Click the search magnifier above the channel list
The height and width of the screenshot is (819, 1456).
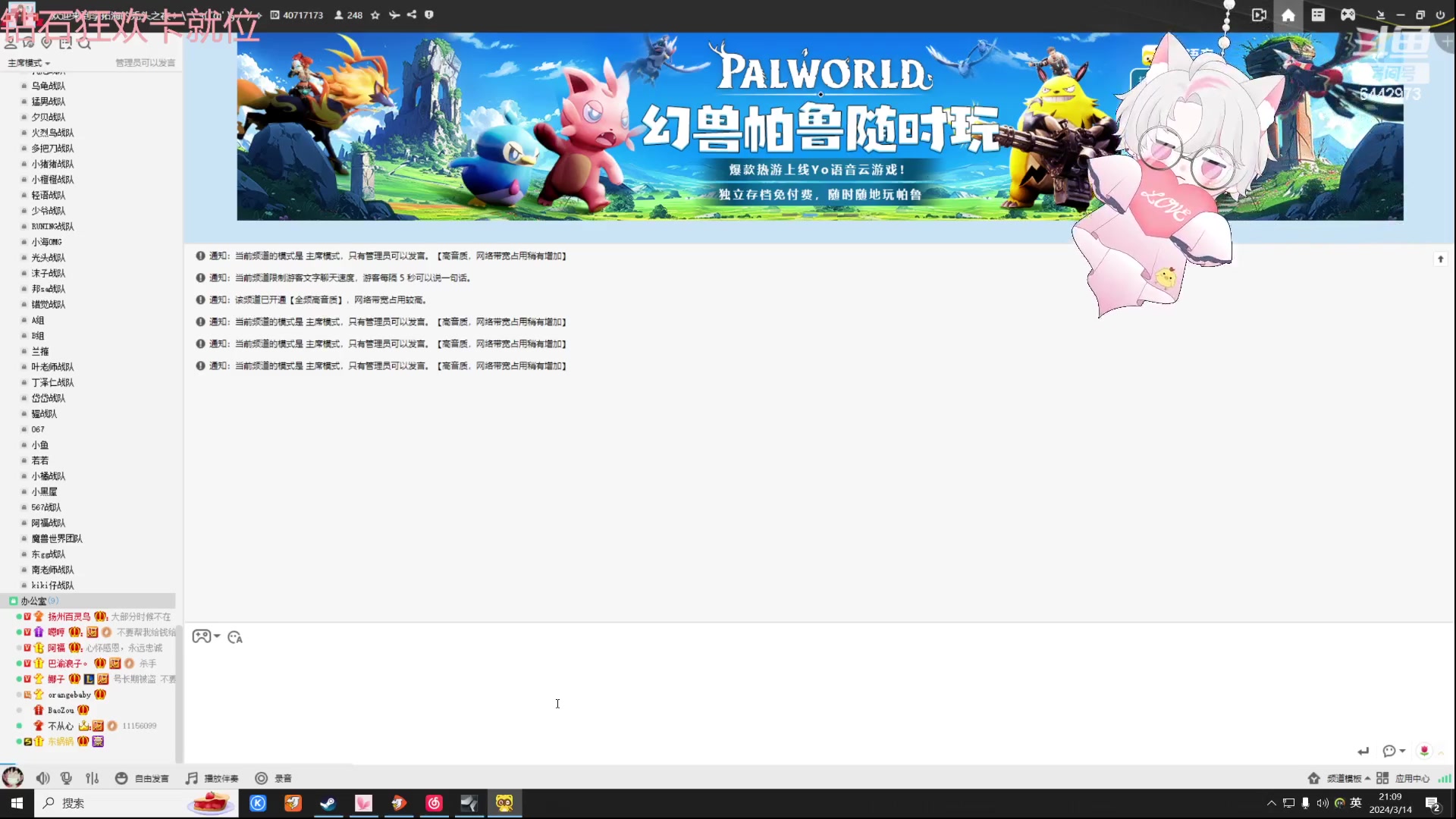(x=84, y=43)
